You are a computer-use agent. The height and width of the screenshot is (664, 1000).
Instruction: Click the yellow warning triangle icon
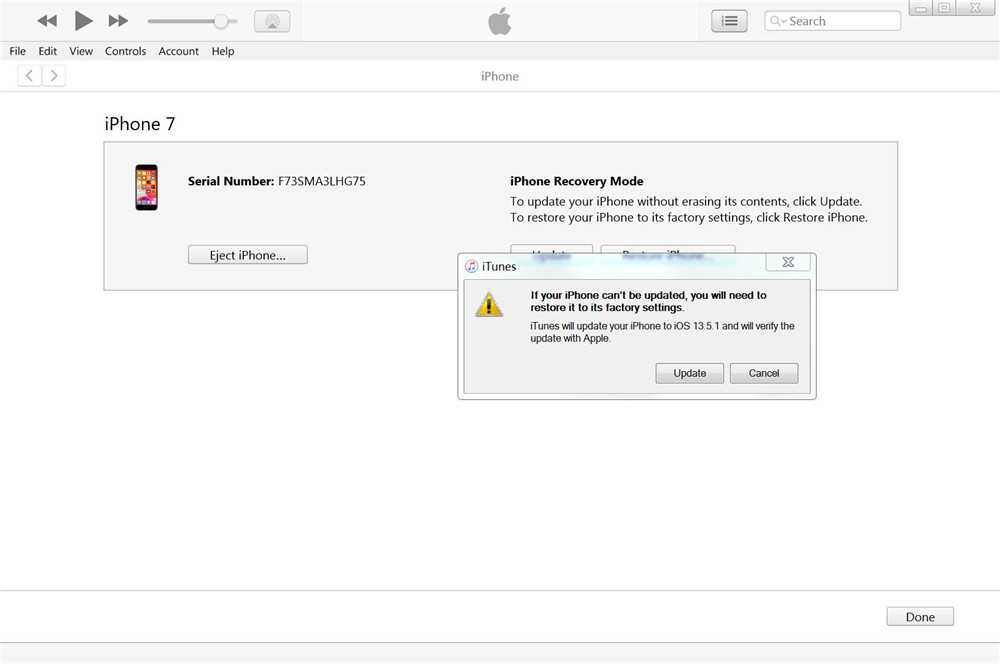[x=489, y=305]
